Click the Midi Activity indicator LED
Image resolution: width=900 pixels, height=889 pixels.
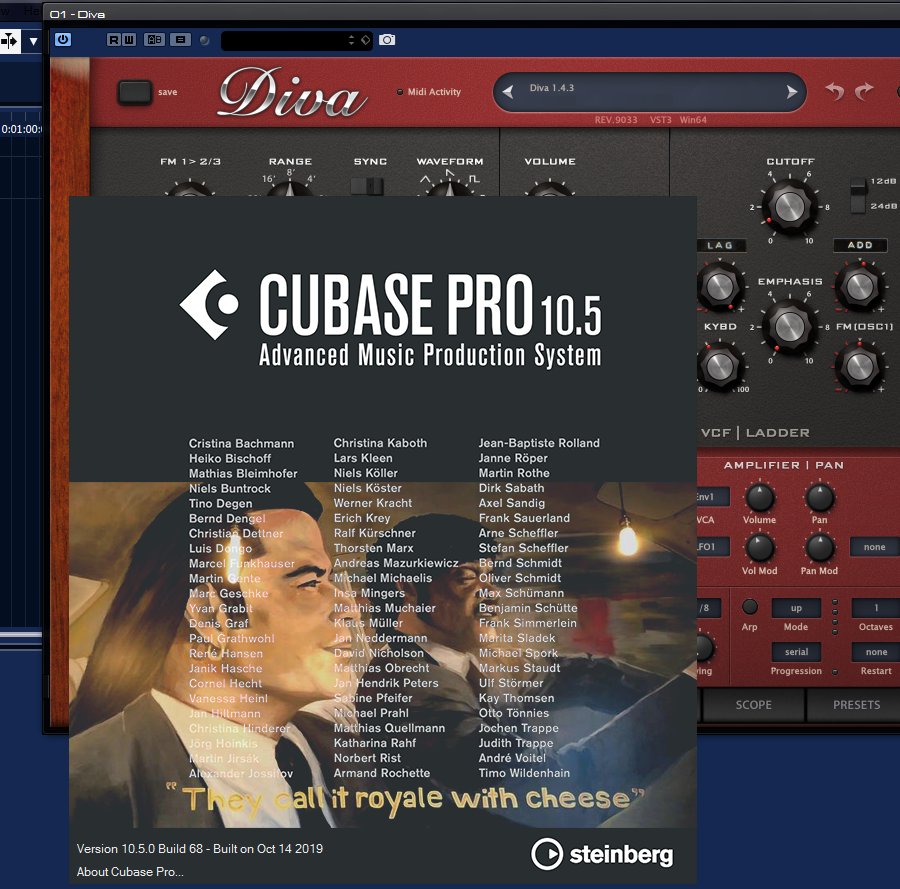[400, 92]
